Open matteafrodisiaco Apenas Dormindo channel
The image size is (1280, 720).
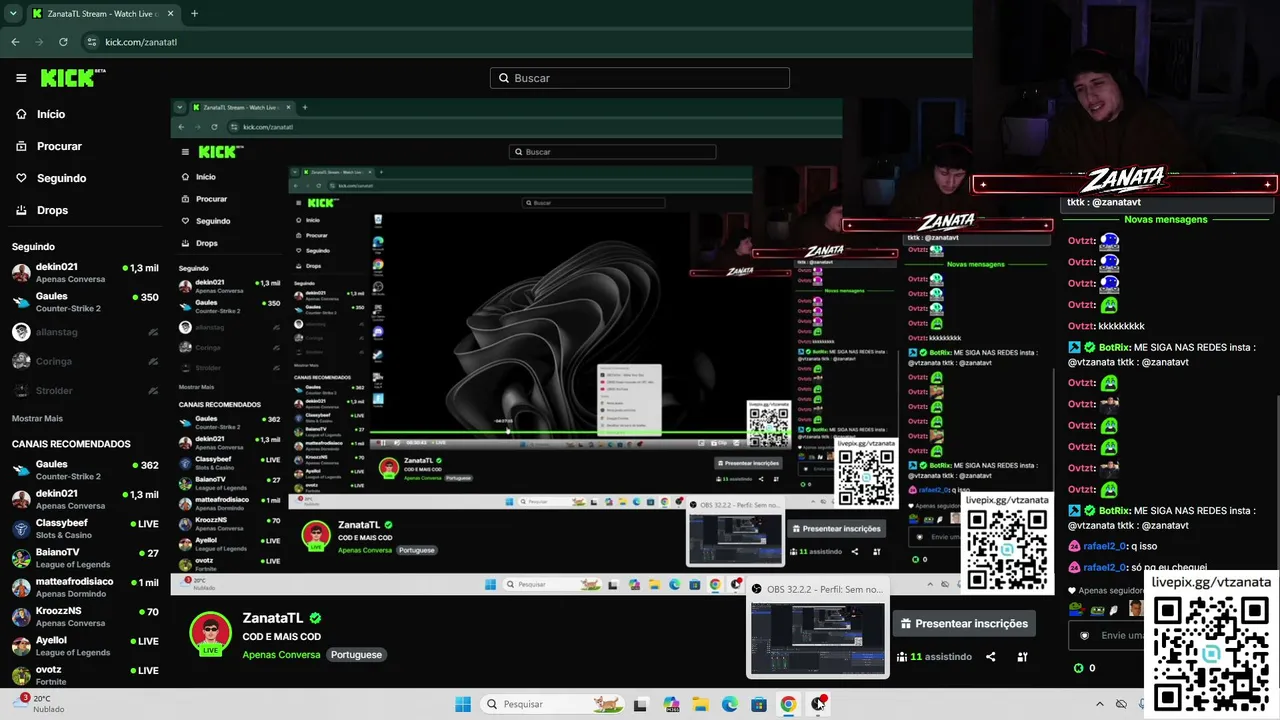pyautogui.click(x=85, y=587)
